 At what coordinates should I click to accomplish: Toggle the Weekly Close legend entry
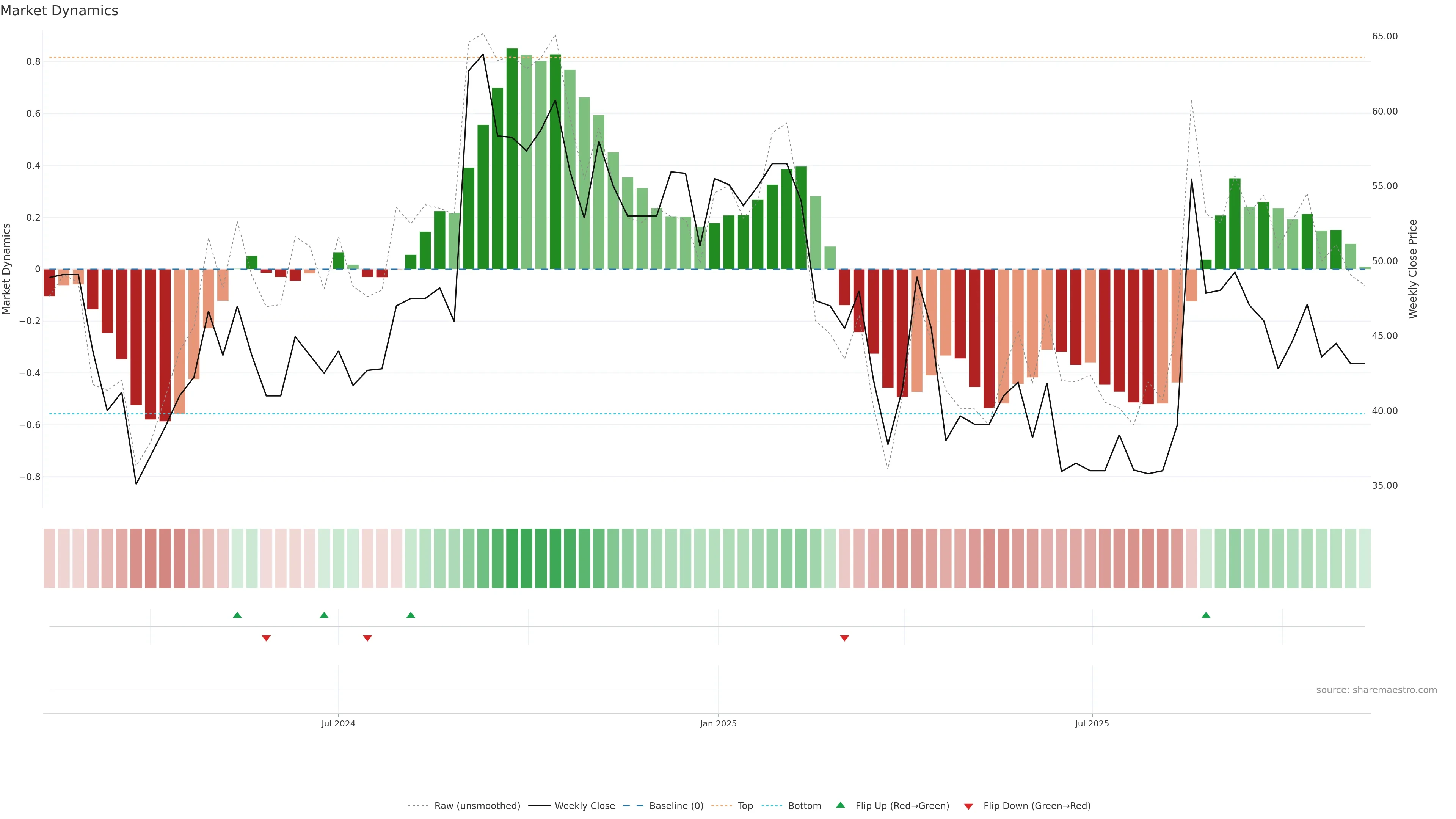point(584,806)
